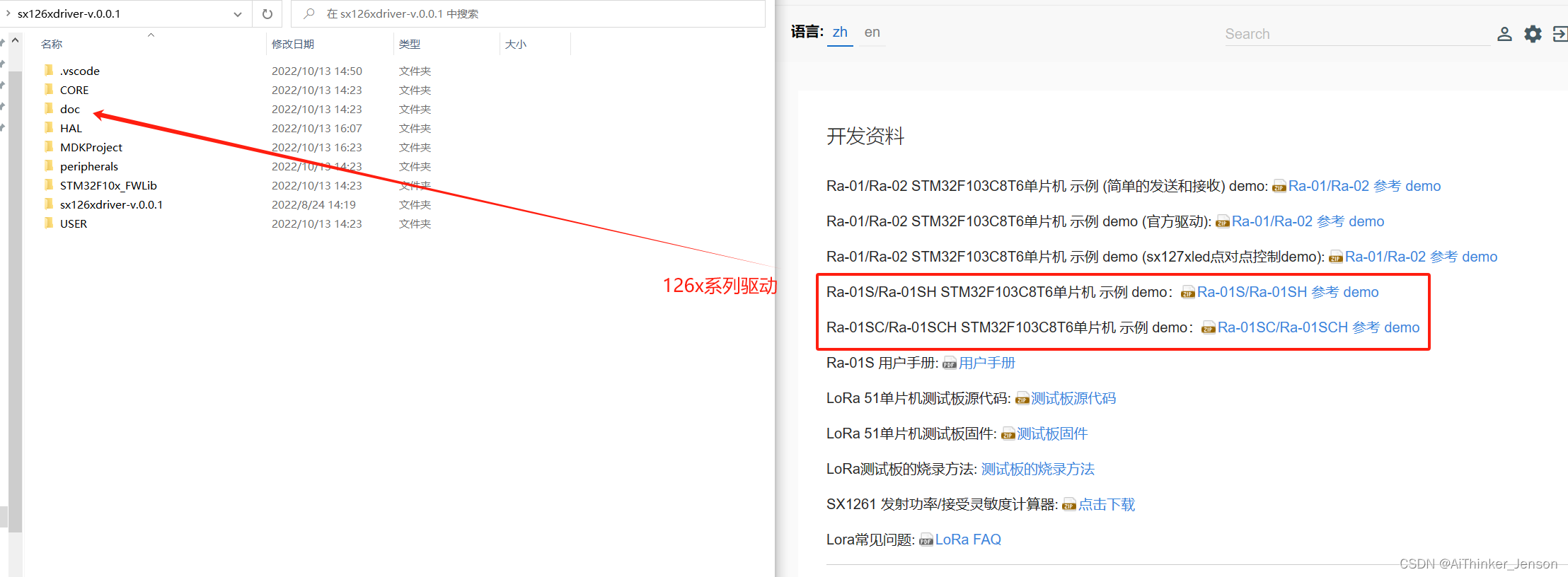The width and height of the screenshot is (1568, 577).
Task: Click the USER folder name
Action: click(74, 223)
